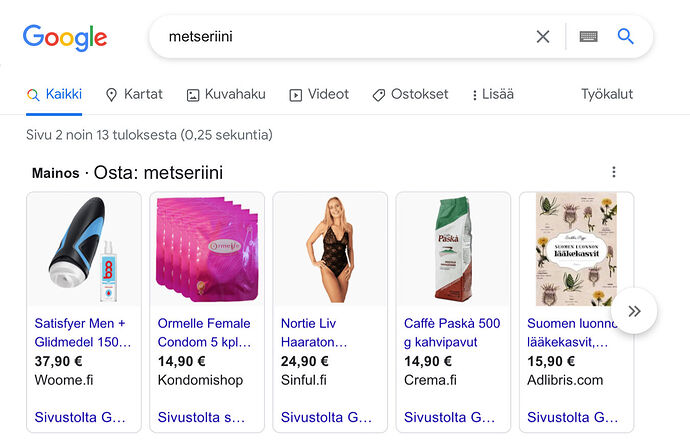Click the lääkekasvit book cover thumbnail

click(x=576, y=249)
